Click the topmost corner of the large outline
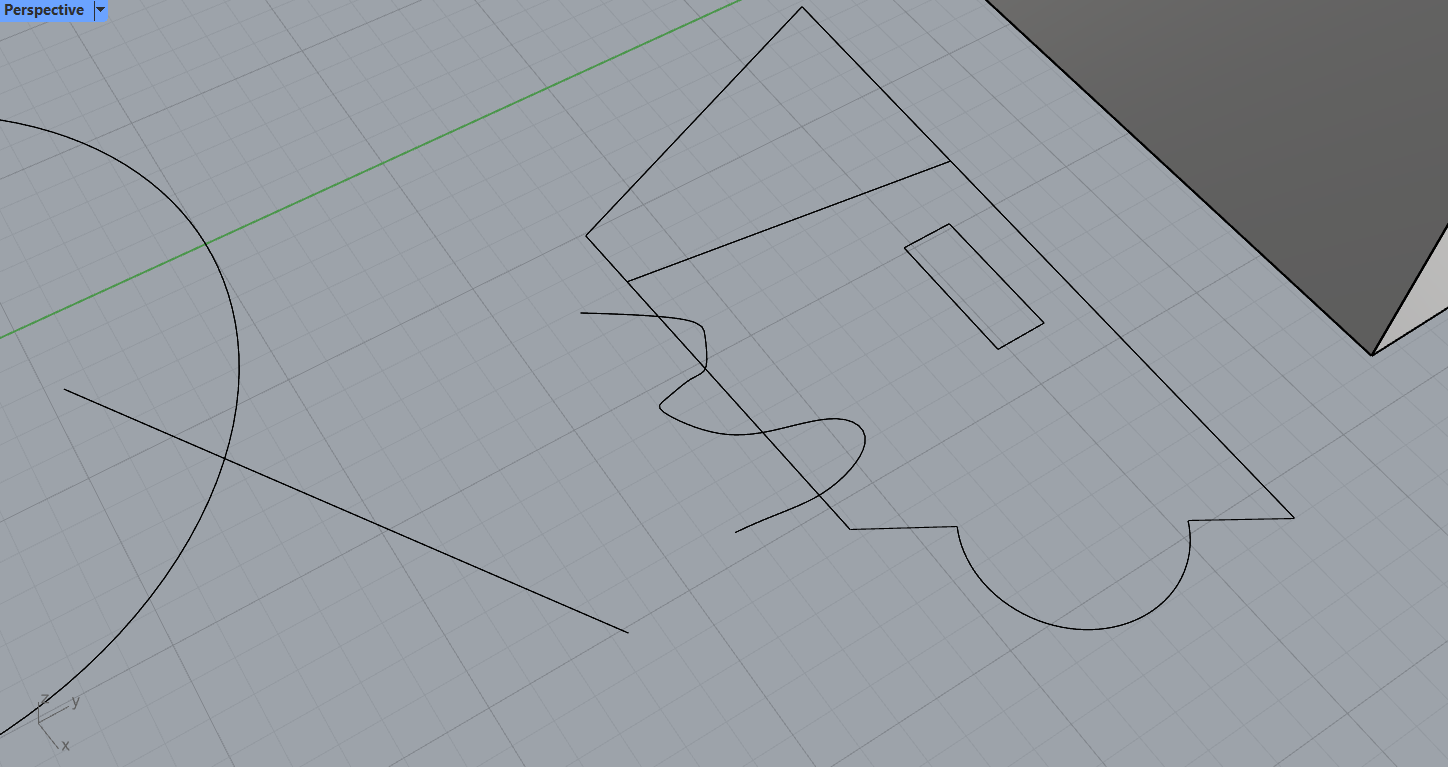 [802, 8]
